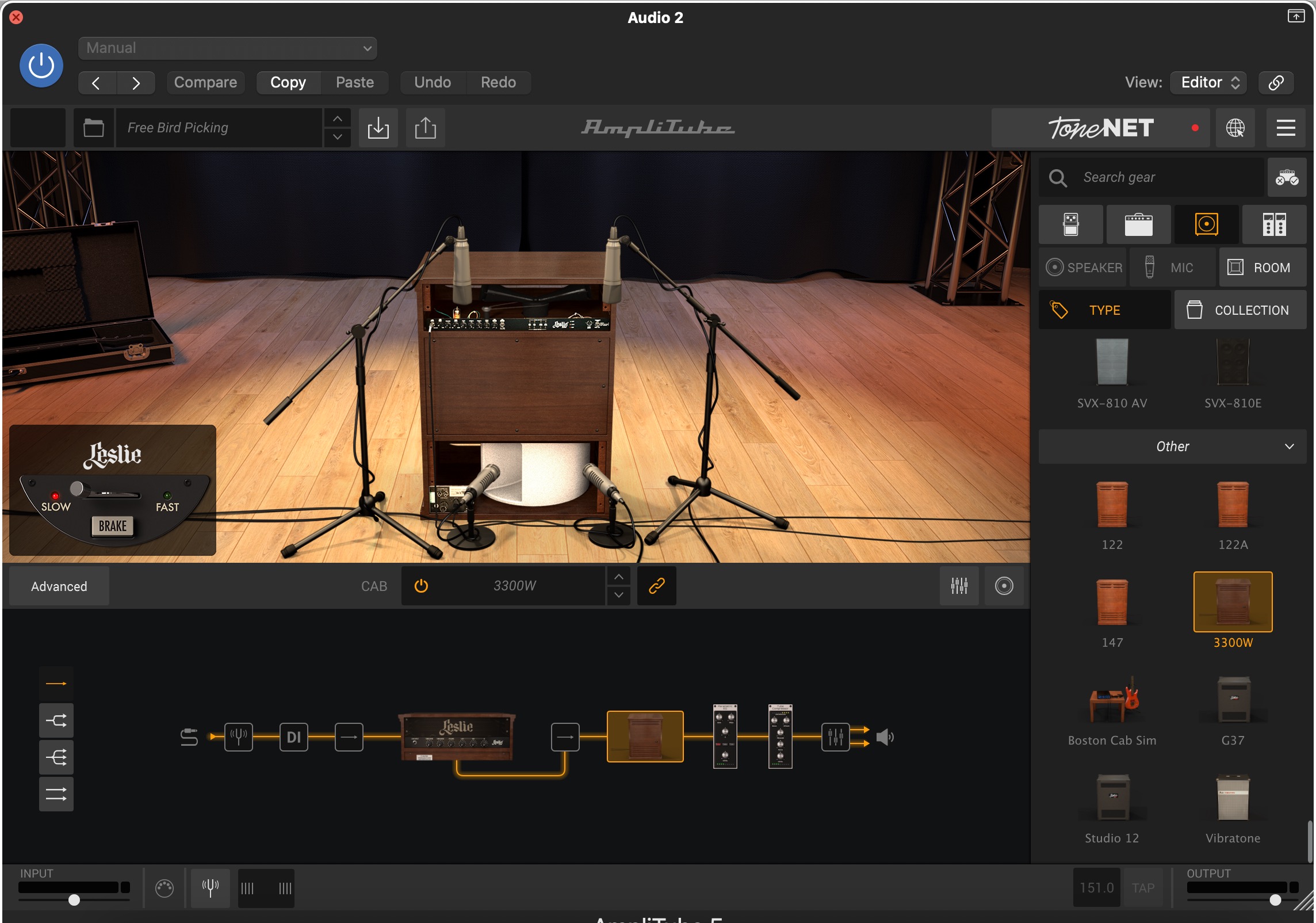Screen dimensions: 1316x923
Task: Toggle the CAB power button
Action: tap(421, 586)
